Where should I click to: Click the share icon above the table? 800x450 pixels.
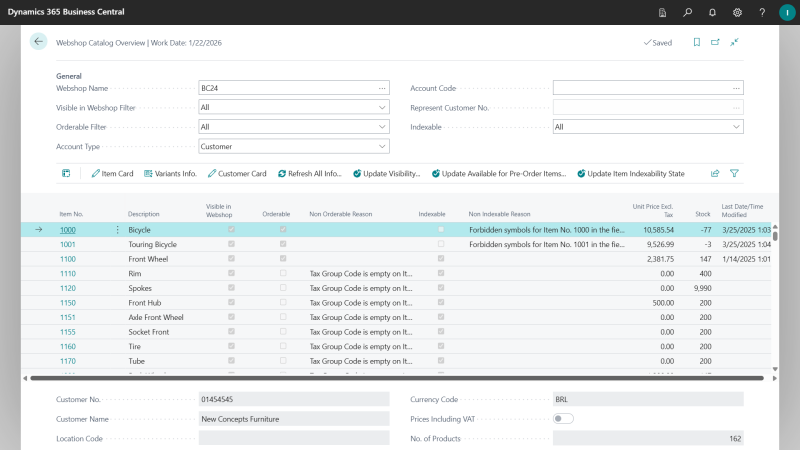pos(715,173)
